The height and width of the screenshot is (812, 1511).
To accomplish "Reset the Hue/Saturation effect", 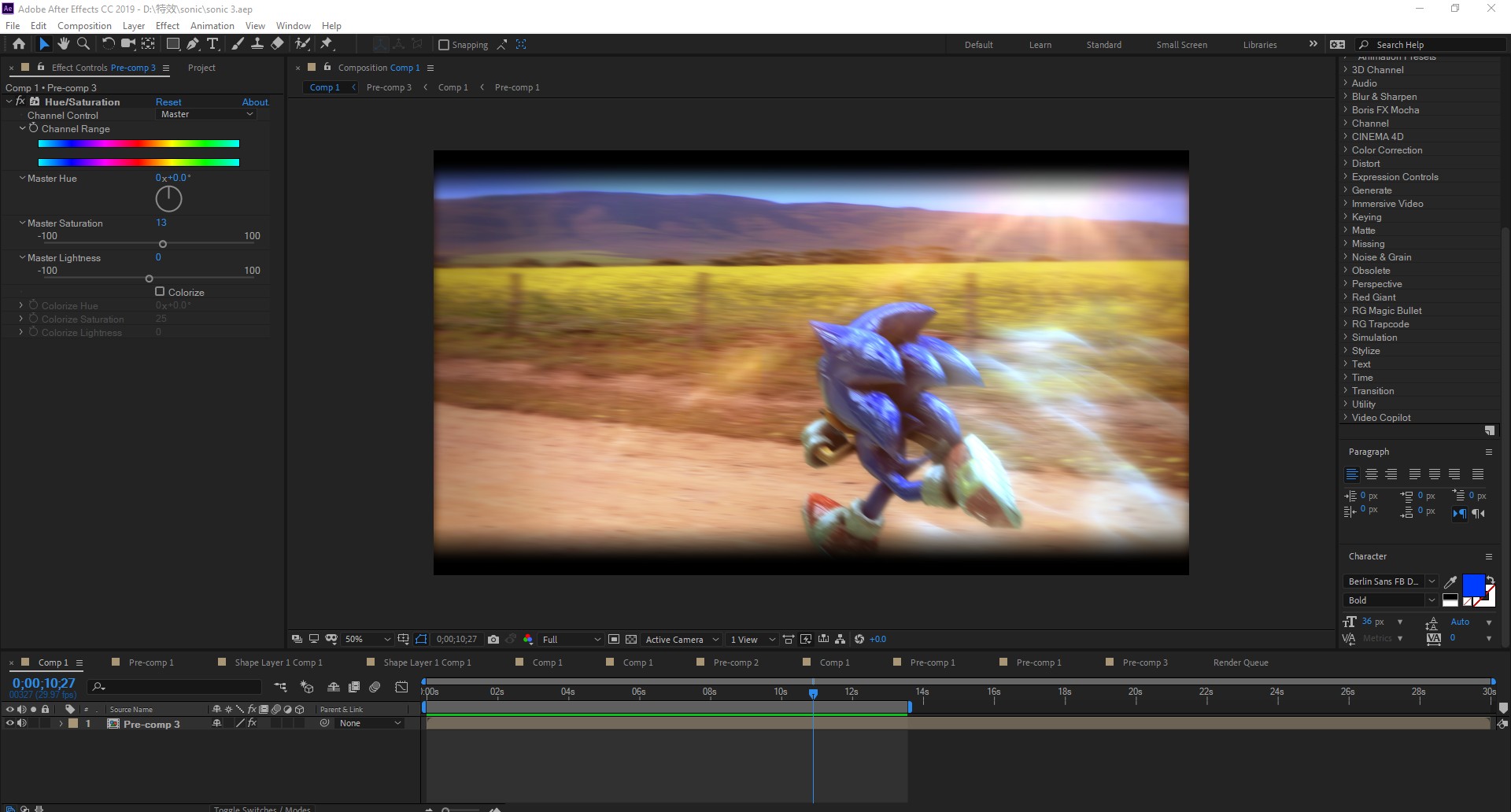I will tap(168, 101).
